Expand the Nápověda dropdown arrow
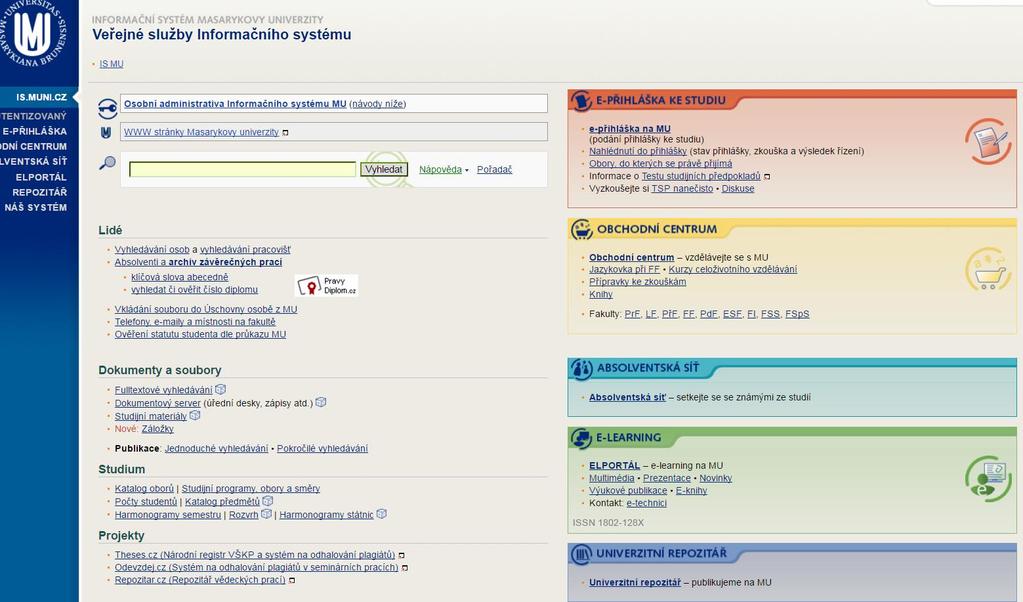This screenshot has height=602, width=1023. tap(466, 170)
